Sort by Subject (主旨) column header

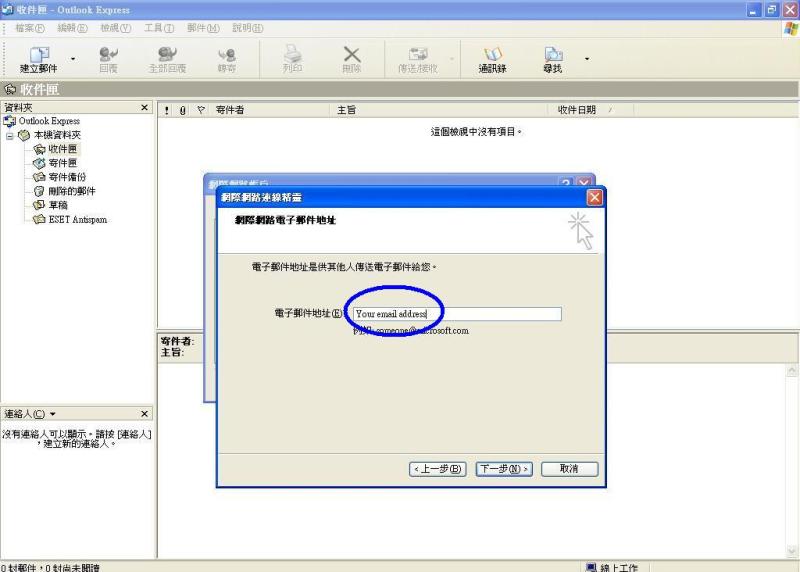click(x=440, y=110)
